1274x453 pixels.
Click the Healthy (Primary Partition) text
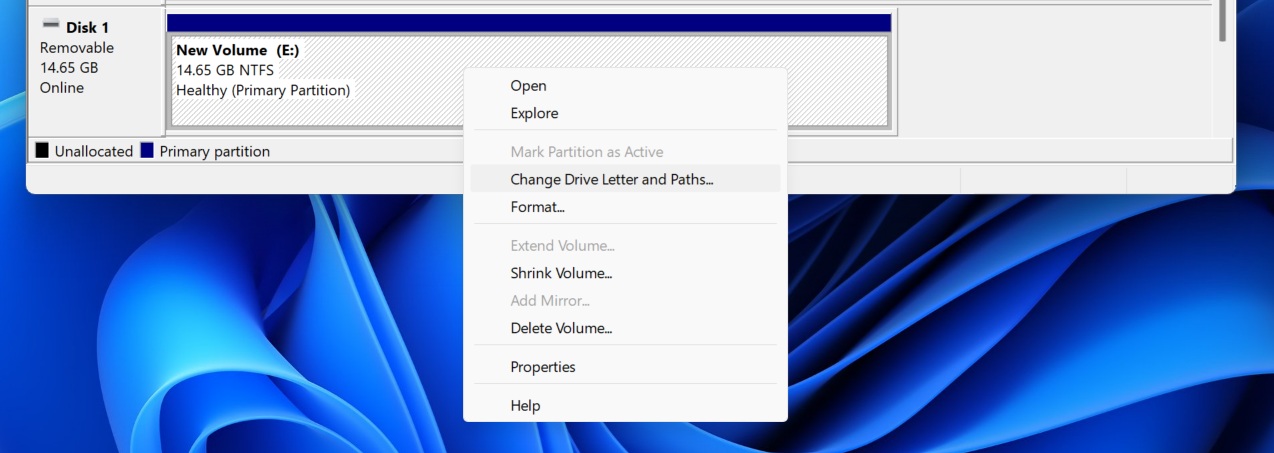click(x=263, y=90)
